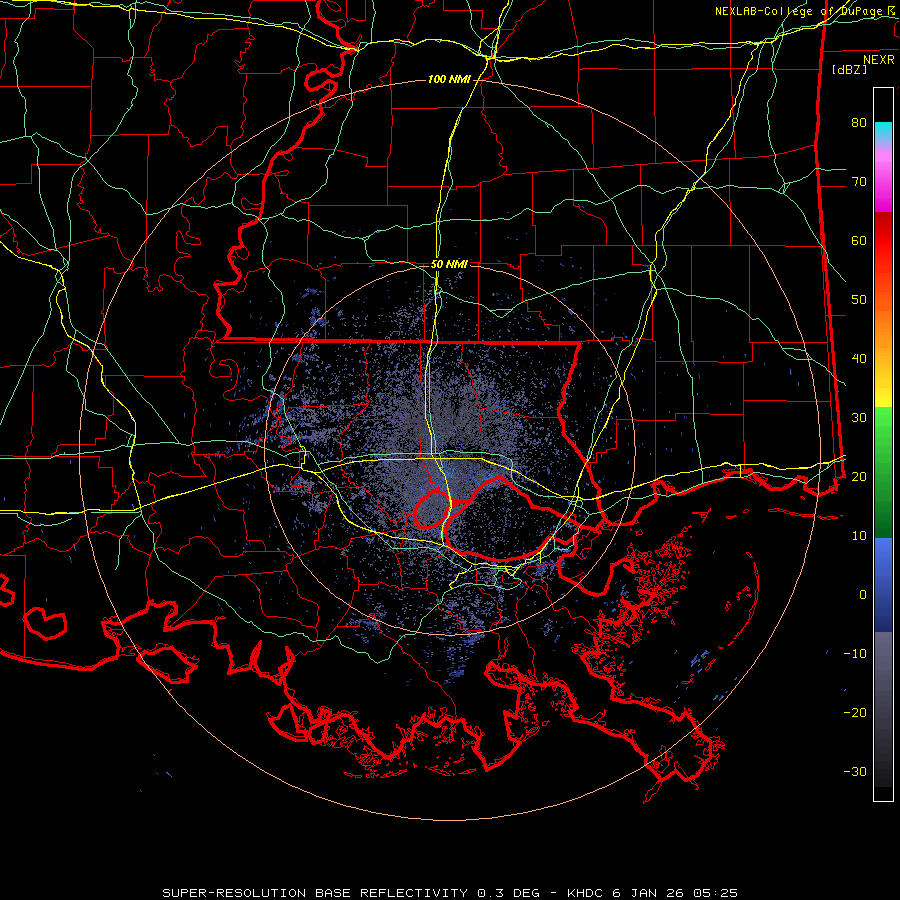This screenshot has height=900, width=900.
Task: Click the green band of the color bar
Action: (x=883, y=472)
